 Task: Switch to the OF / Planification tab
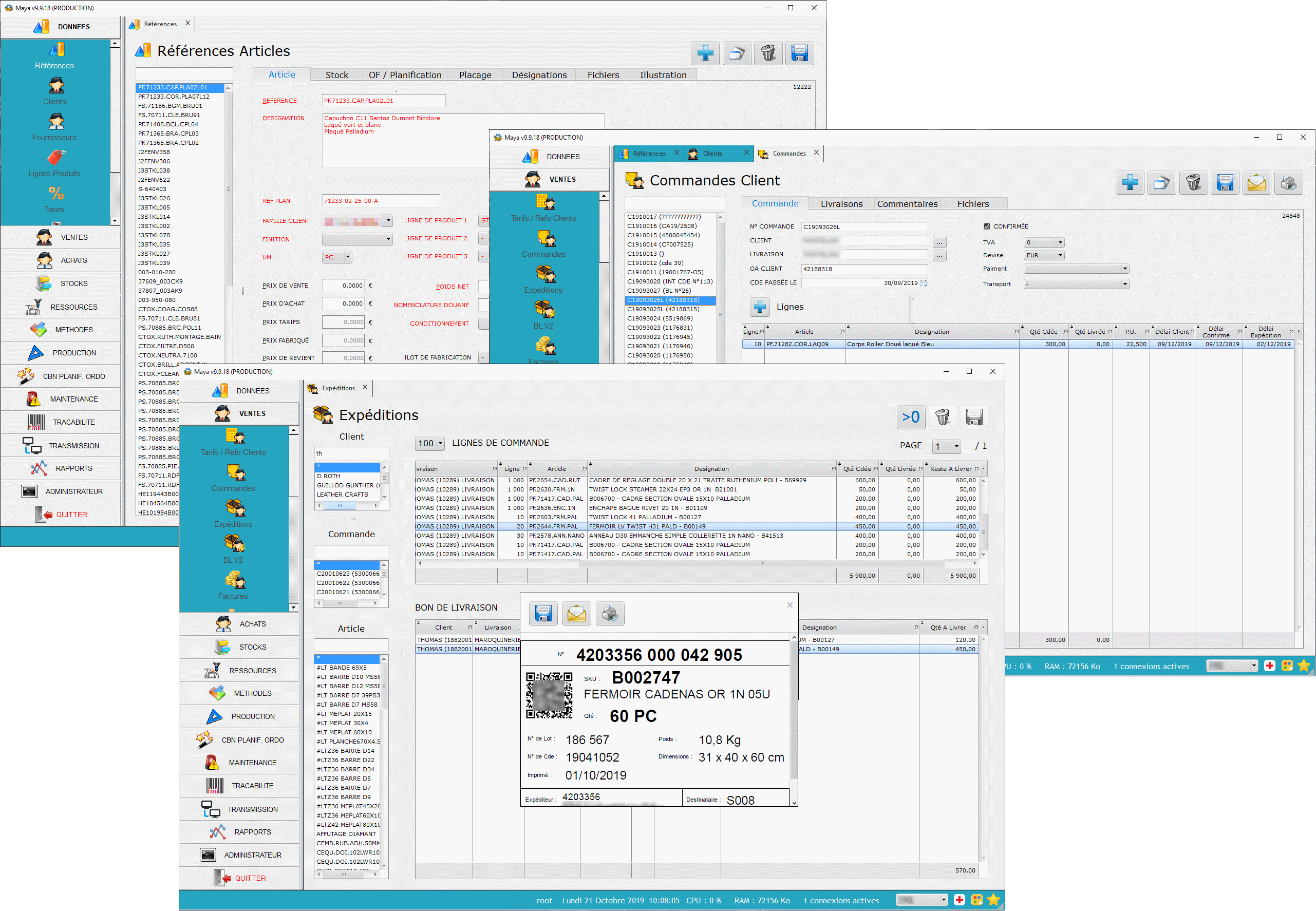405,75
